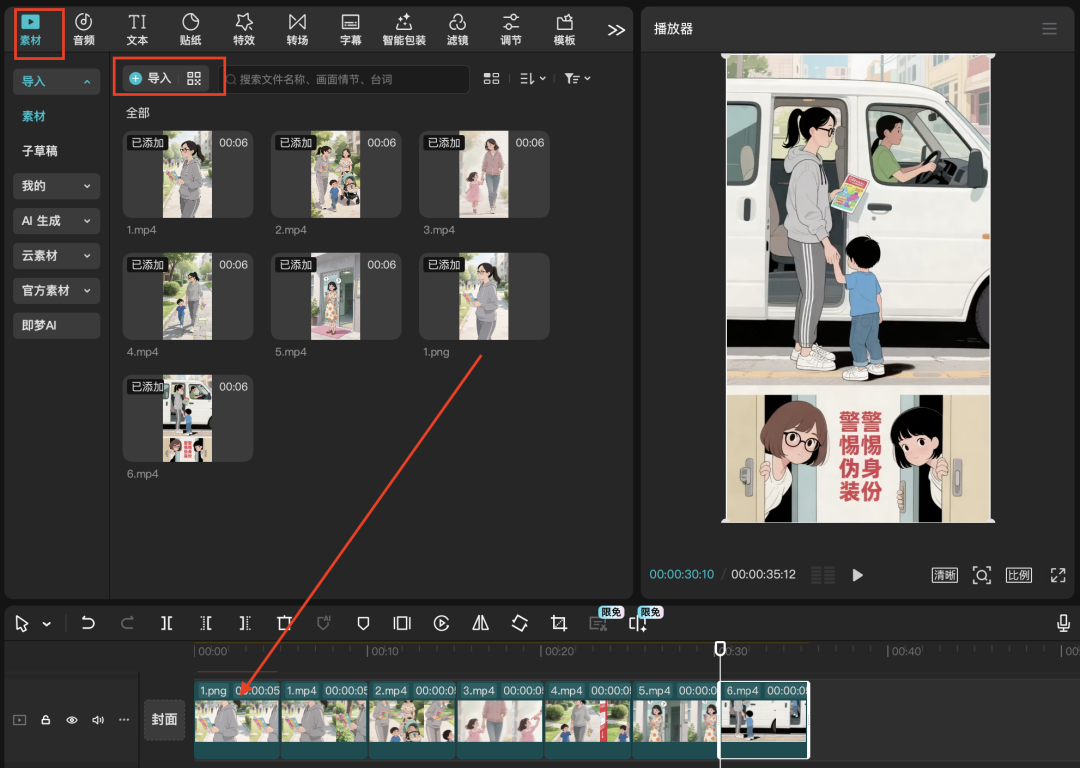Split the clip at the playhead
This screenshot has width=1080, height=768.
[x=167, y=623]
